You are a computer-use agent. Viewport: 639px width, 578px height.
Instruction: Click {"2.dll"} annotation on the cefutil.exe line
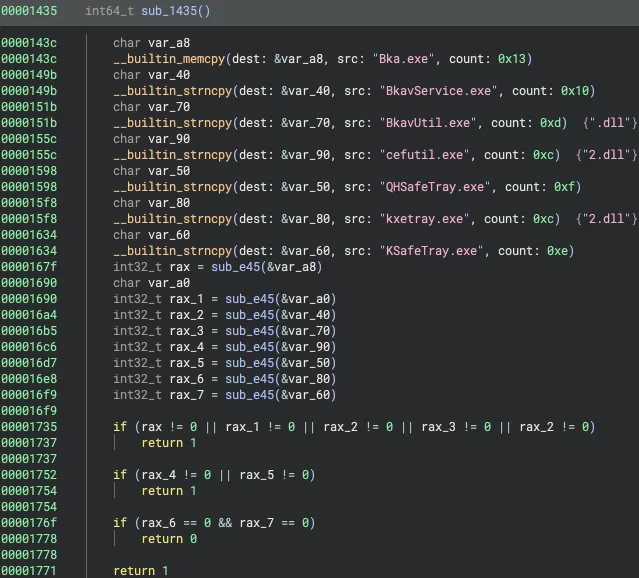tap(607, 155)
